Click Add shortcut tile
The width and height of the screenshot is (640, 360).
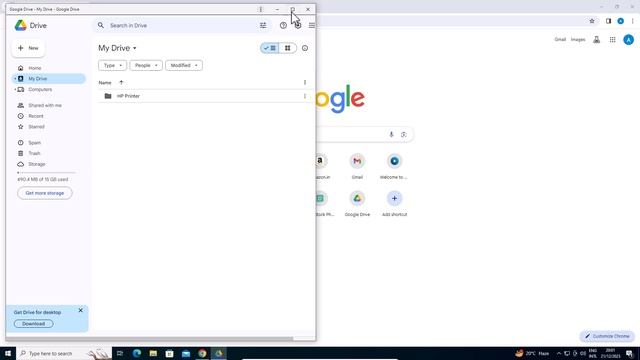(x=394, y=203)
